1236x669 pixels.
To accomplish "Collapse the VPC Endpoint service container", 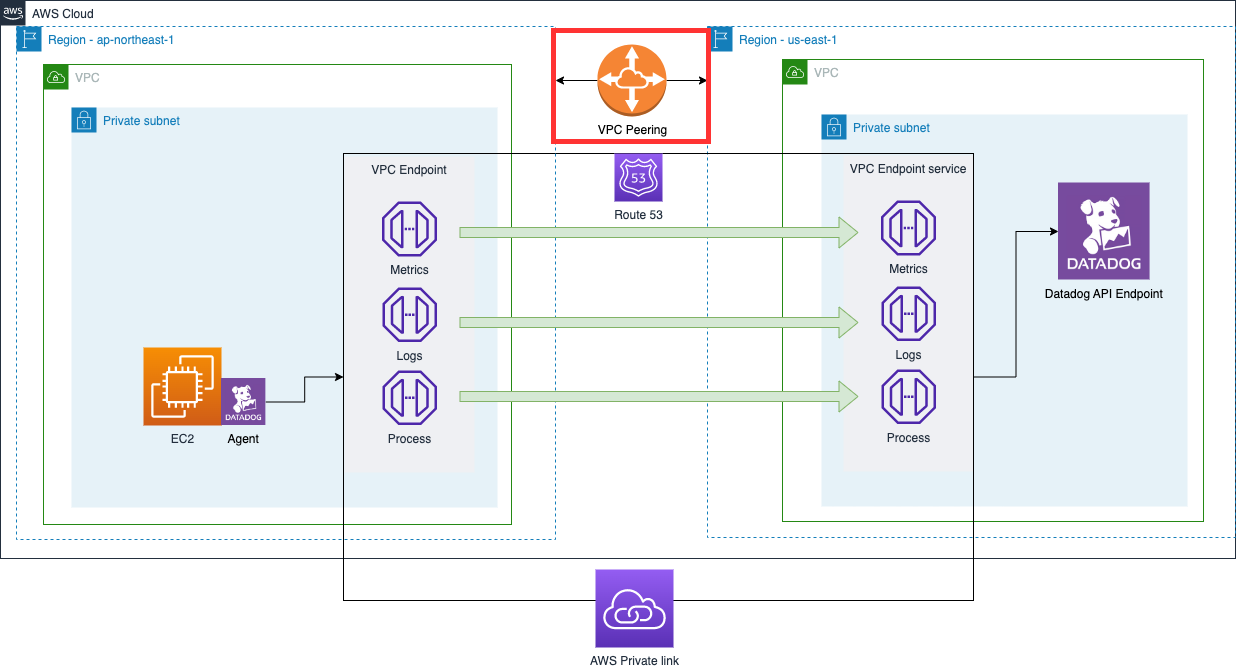I will 908,169.
